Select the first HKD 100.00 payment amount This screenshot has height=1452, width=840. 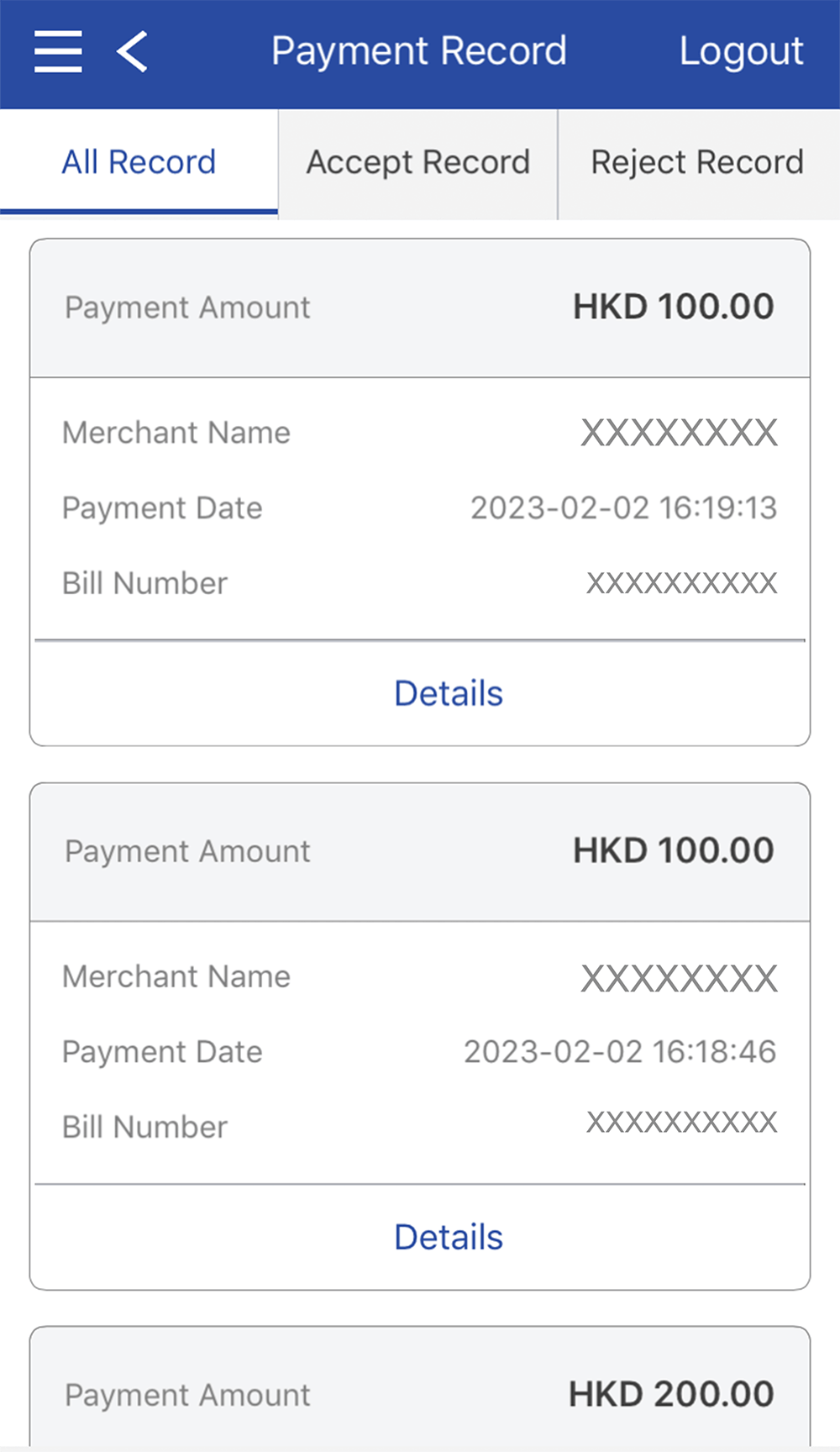click(x=673, y=307)
